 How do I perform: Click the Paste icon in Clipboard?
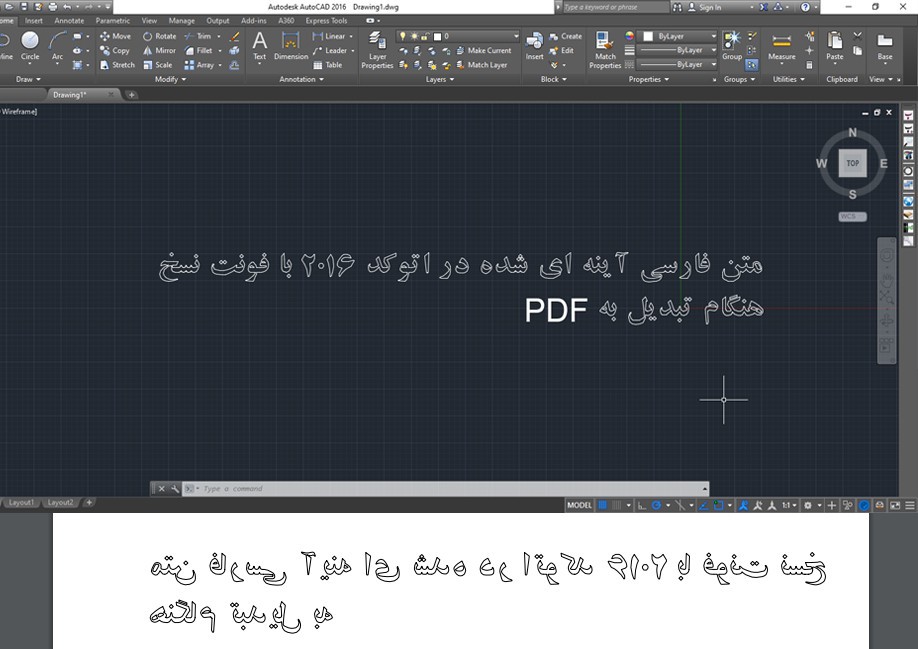[x=835, y=46]
